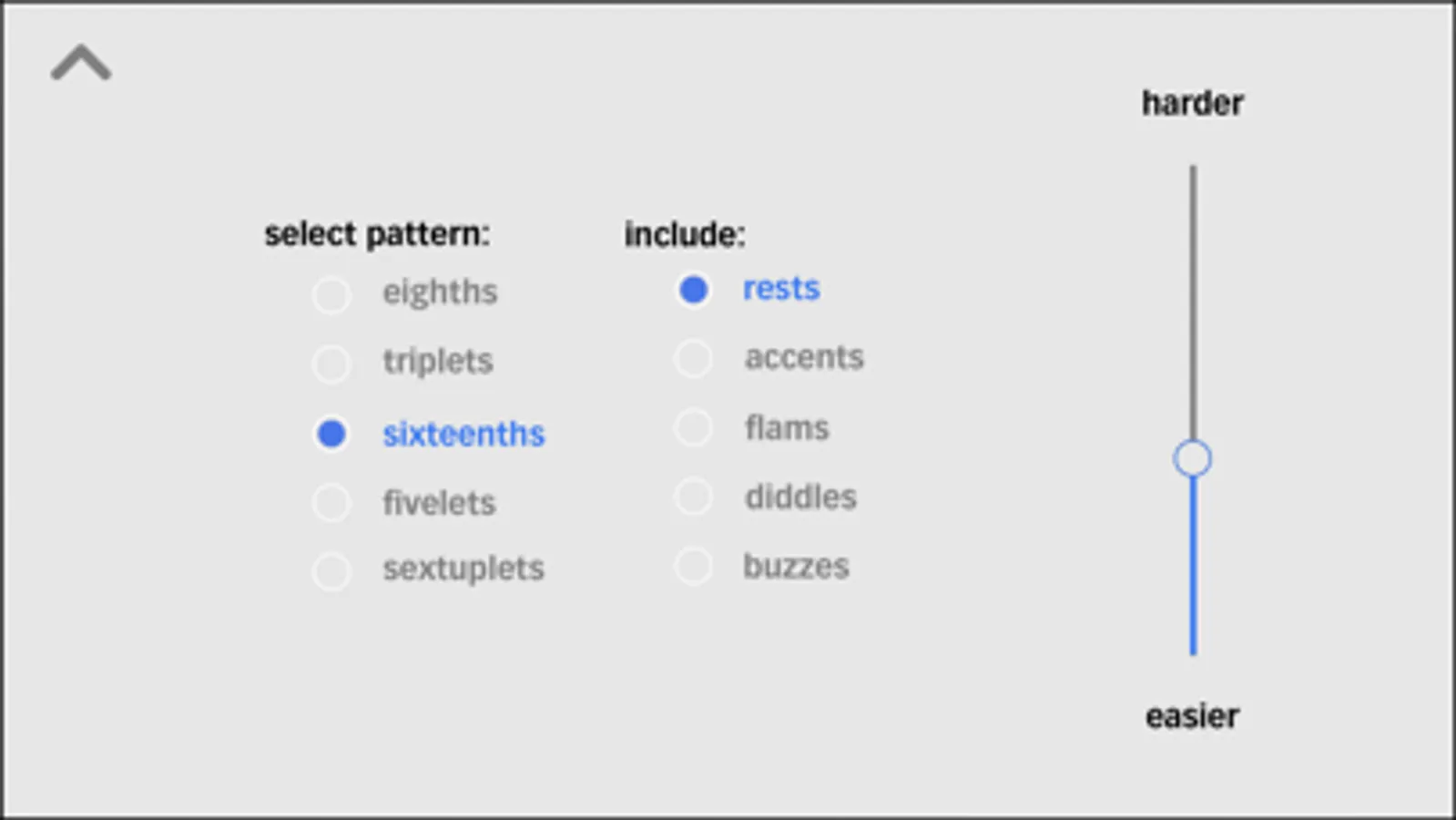This screenshot has height=820, width=1456.
Task: Toggle the buzzes circle on
Action: click(693, 566)
